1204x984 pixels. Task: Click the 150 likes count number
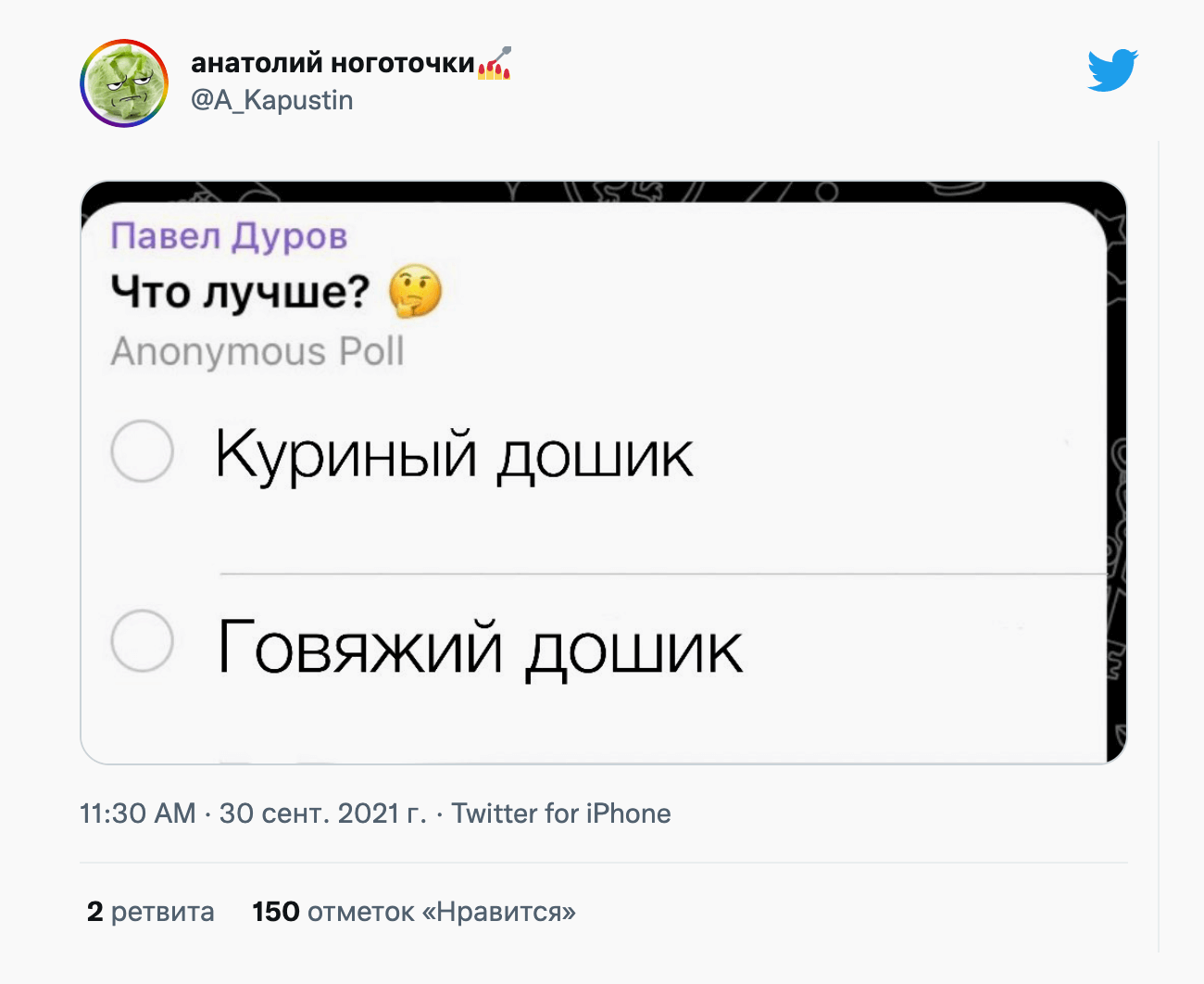275,912
